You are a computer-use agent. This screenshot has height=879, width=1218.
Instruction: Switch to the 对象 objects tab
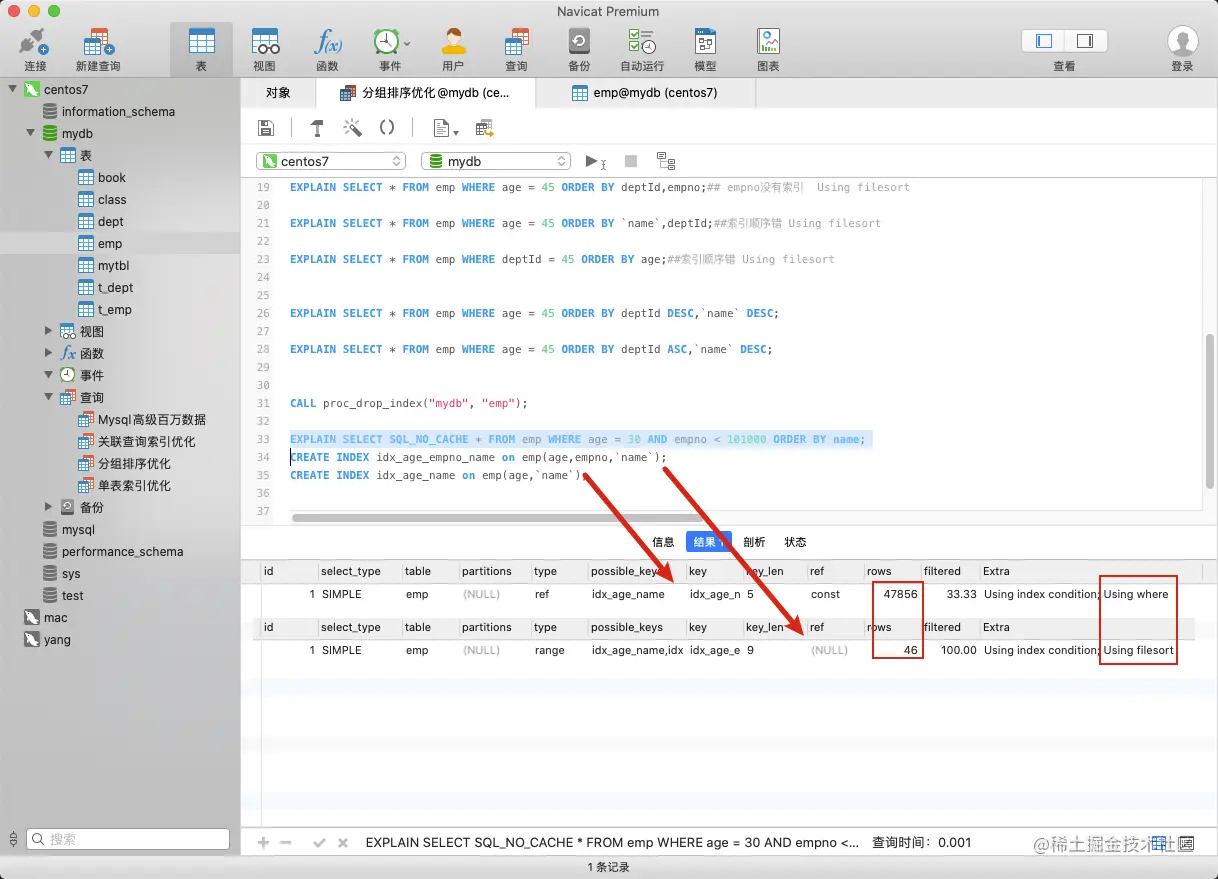278,93
